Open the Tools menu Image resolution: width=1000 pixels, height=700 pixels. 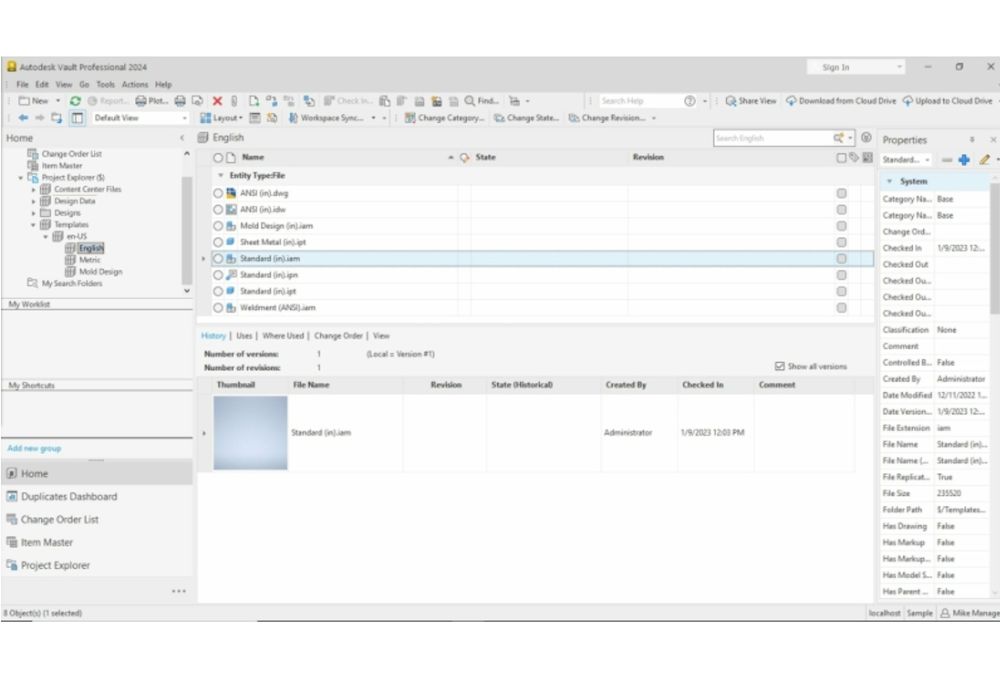coord(105,84)
